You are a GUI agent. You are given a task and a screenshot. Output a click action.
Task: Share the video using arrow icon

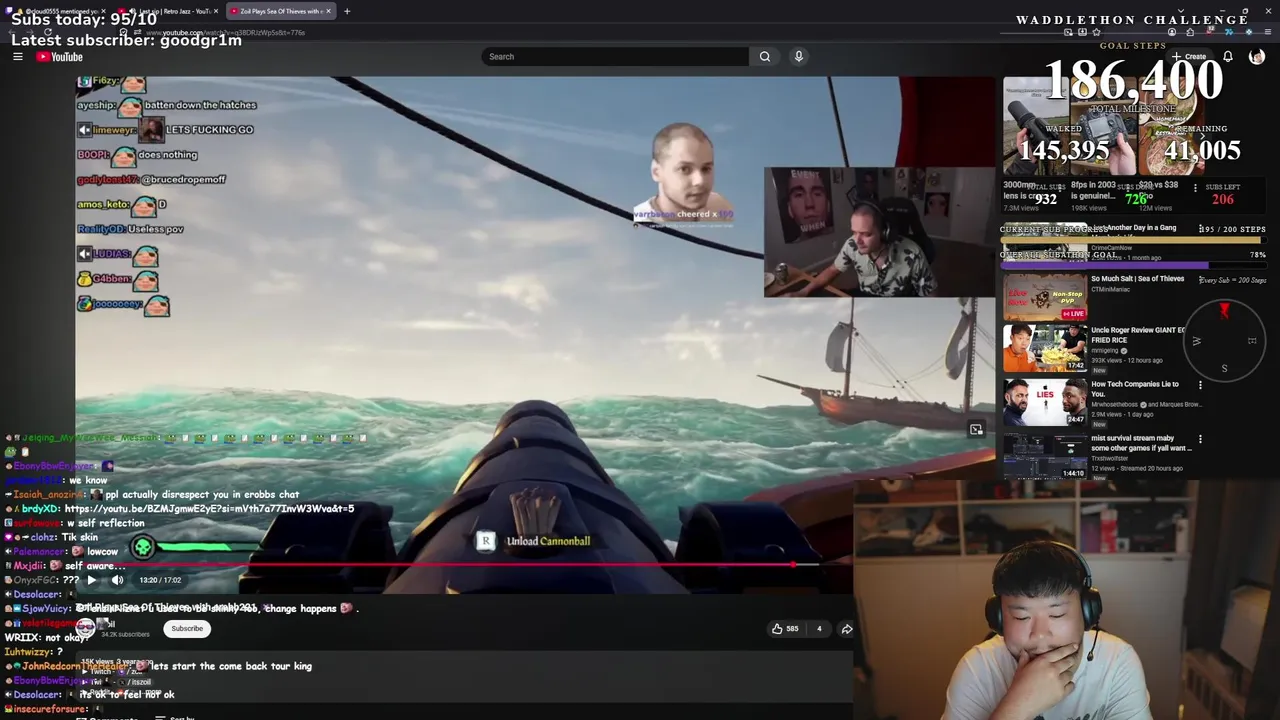[846, 629]
